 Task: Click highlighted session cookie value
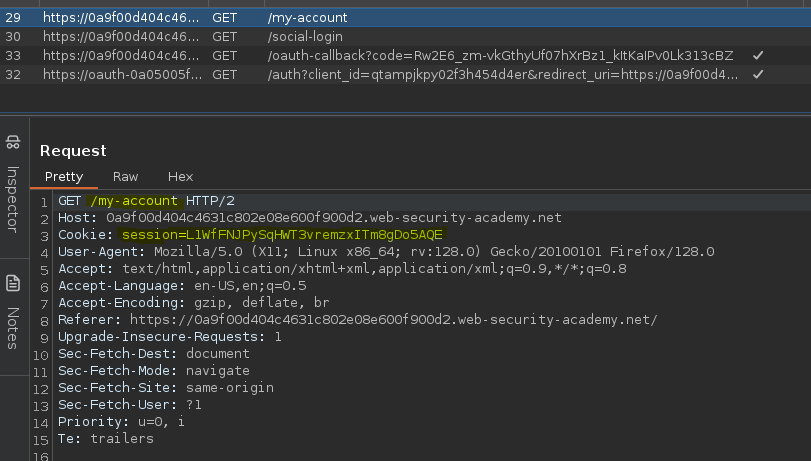pyautogui.click(x=282, y=235)
